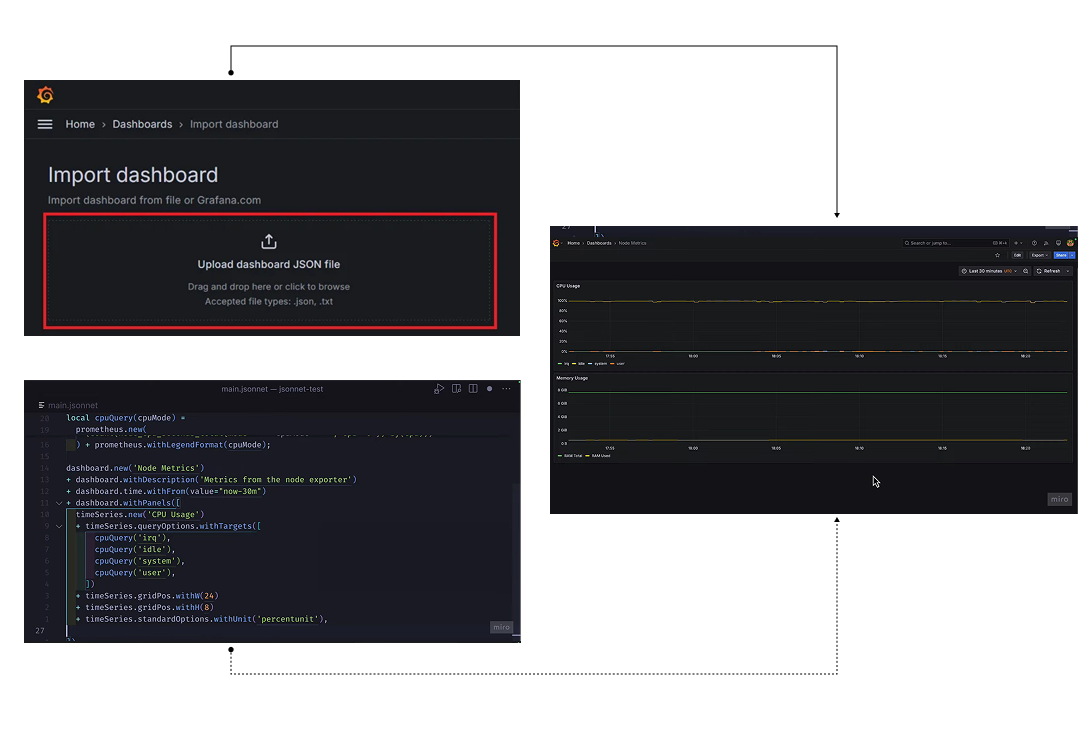This screenshot has height=730, width=1084.
Task: Open the More Actions ellipsis in the editor
Action: (506, 389)
